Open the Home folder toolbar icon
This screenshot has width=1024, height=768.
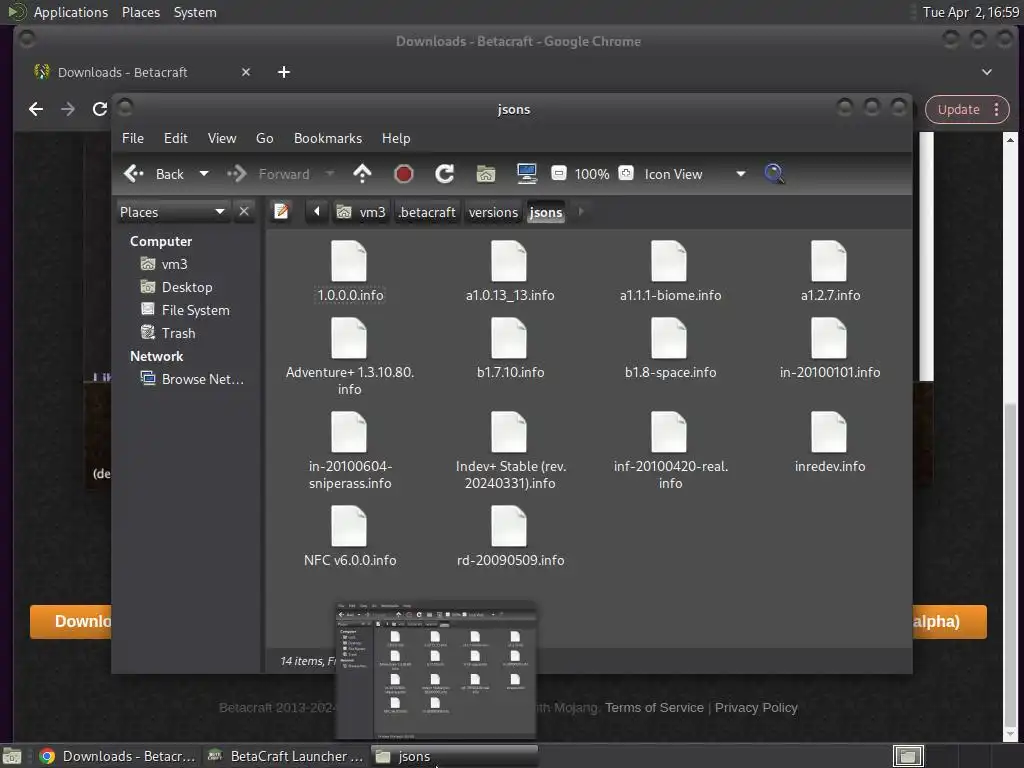(486, 174)
